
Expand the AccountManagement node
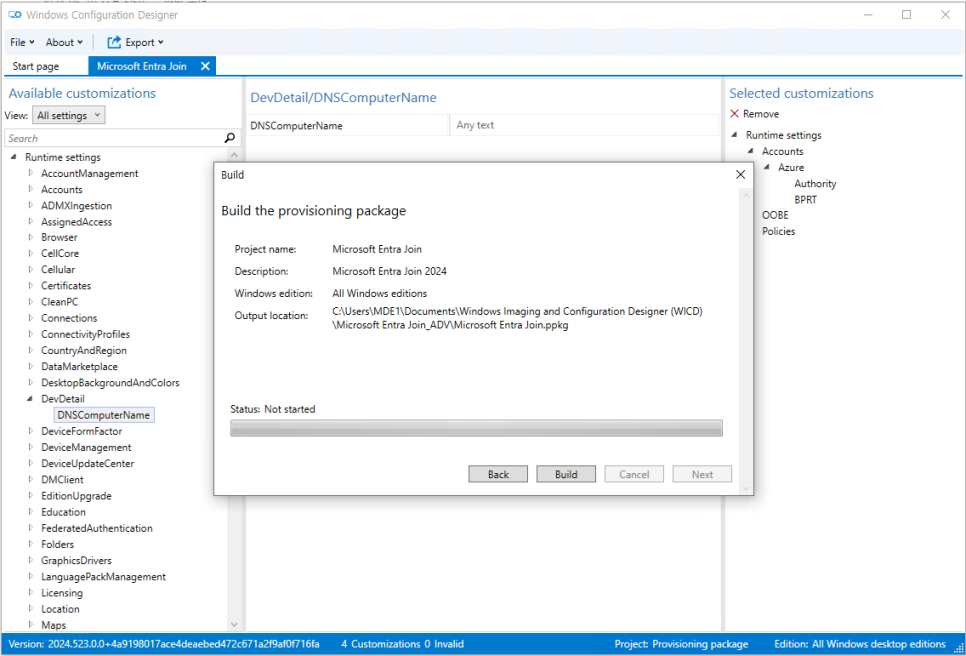31,173
